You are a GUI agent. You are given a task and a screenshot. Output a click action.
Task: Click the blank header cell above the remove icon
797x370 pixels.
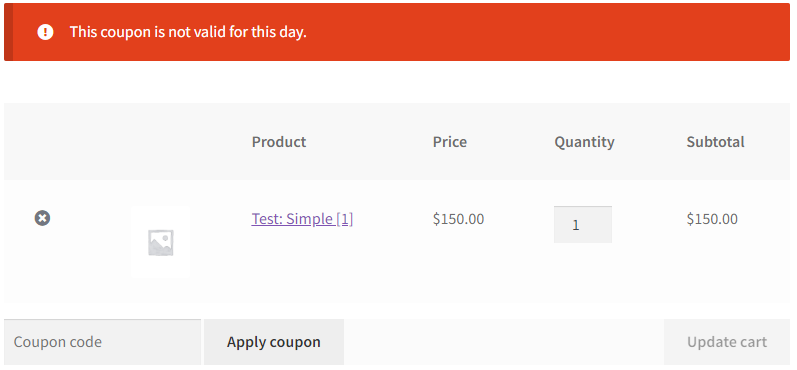coord(42,141)
